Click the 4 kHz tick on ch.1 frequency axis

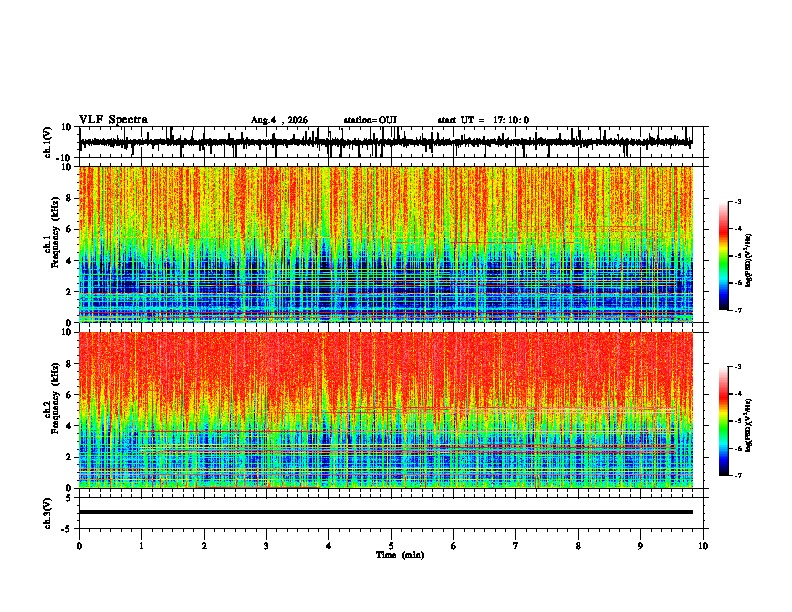tap(69, 261)
